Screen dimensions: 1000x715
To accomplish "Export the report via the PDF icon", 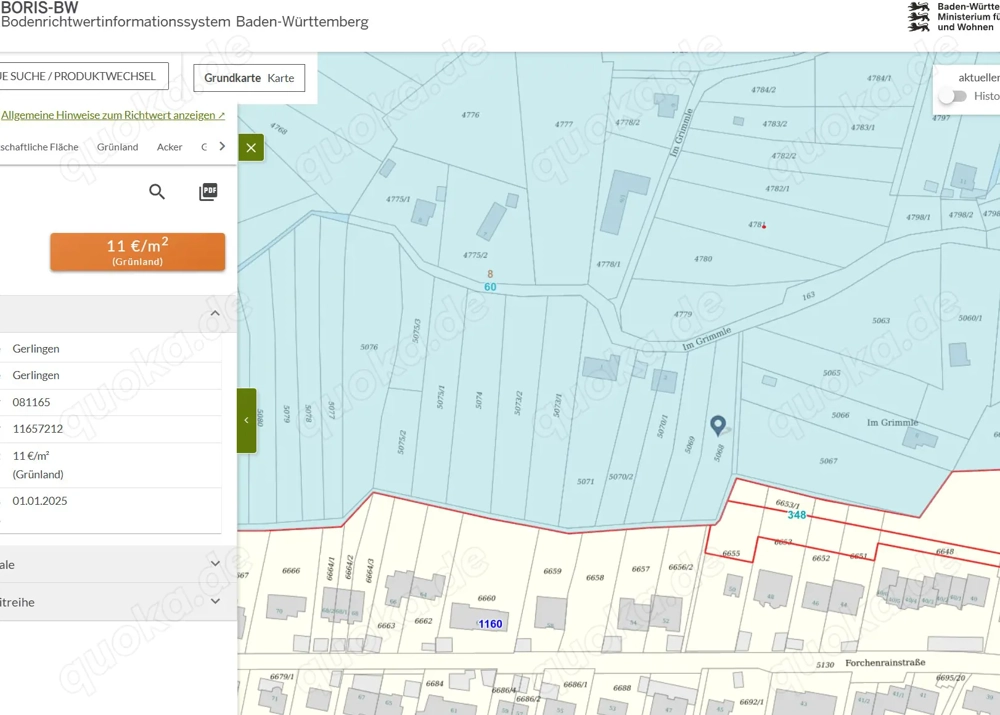I will click(x=208, y=192).
